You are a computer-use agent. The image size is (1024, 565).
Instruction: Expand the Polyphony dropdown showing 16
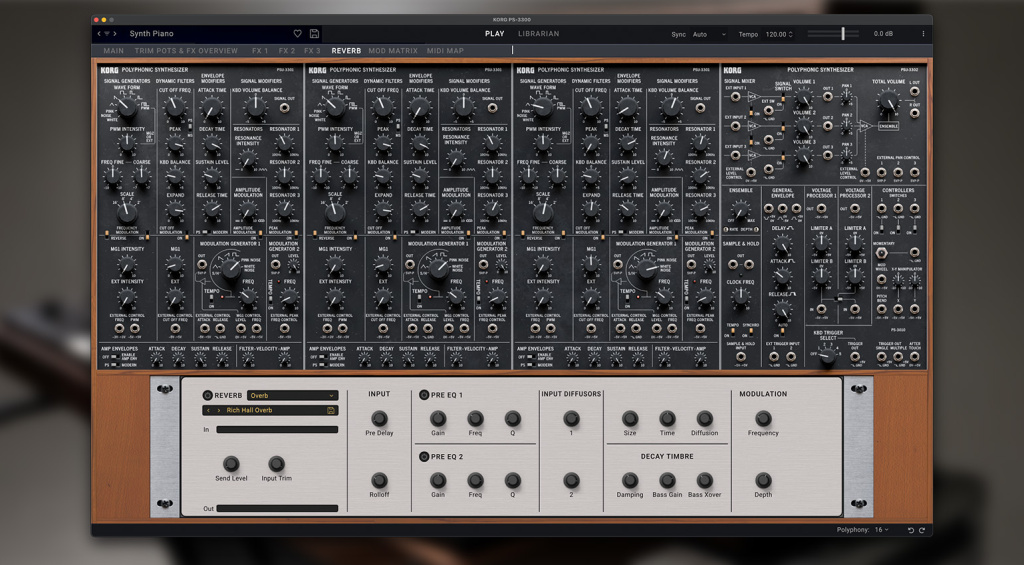881,529
